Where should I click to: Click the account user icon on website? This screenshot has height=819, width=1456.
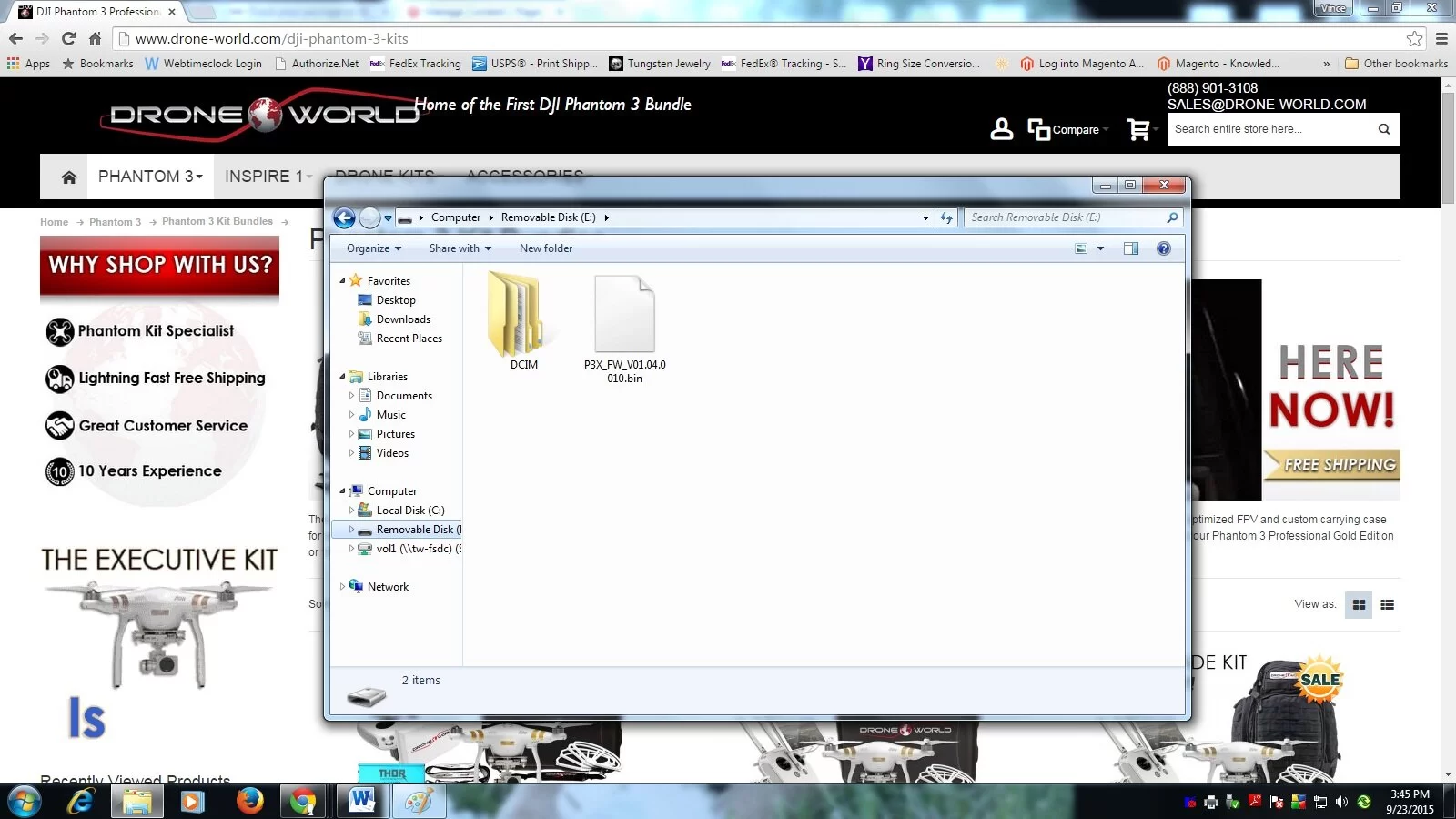point(1001,129)
